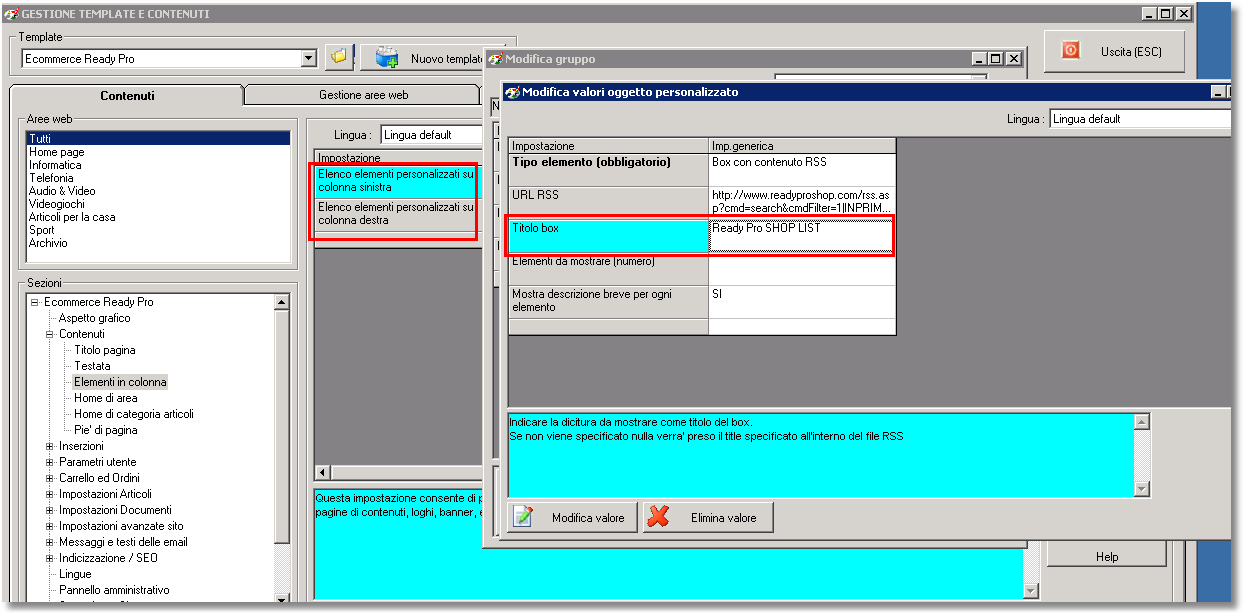Select the URL RSS row label

[608, 202]
